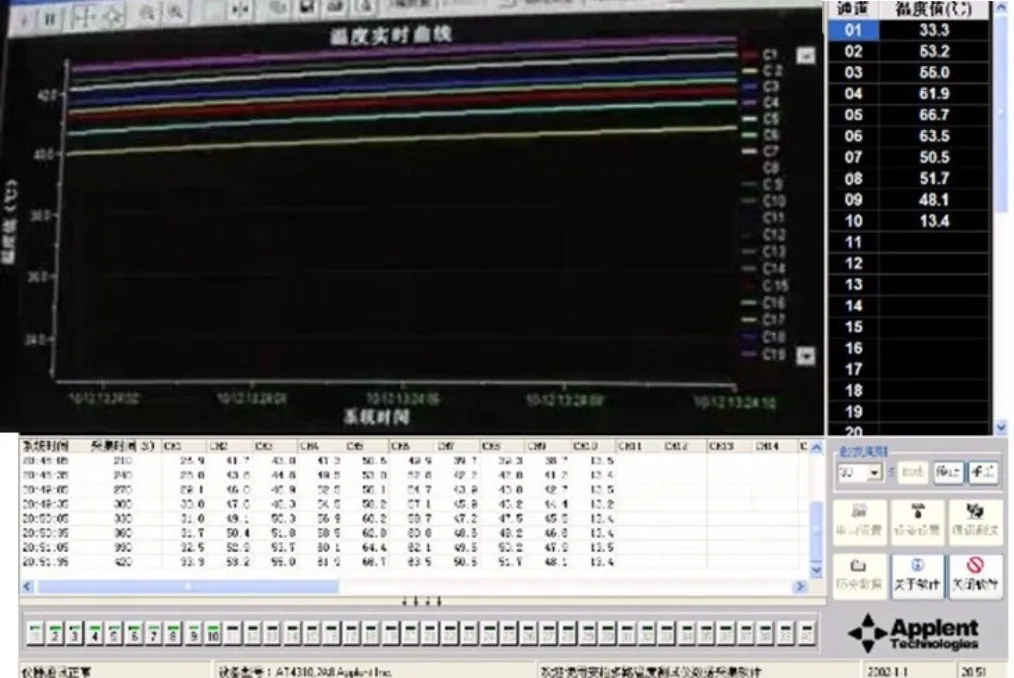Click the pause icon in chart toolbar

coord(52,17)
